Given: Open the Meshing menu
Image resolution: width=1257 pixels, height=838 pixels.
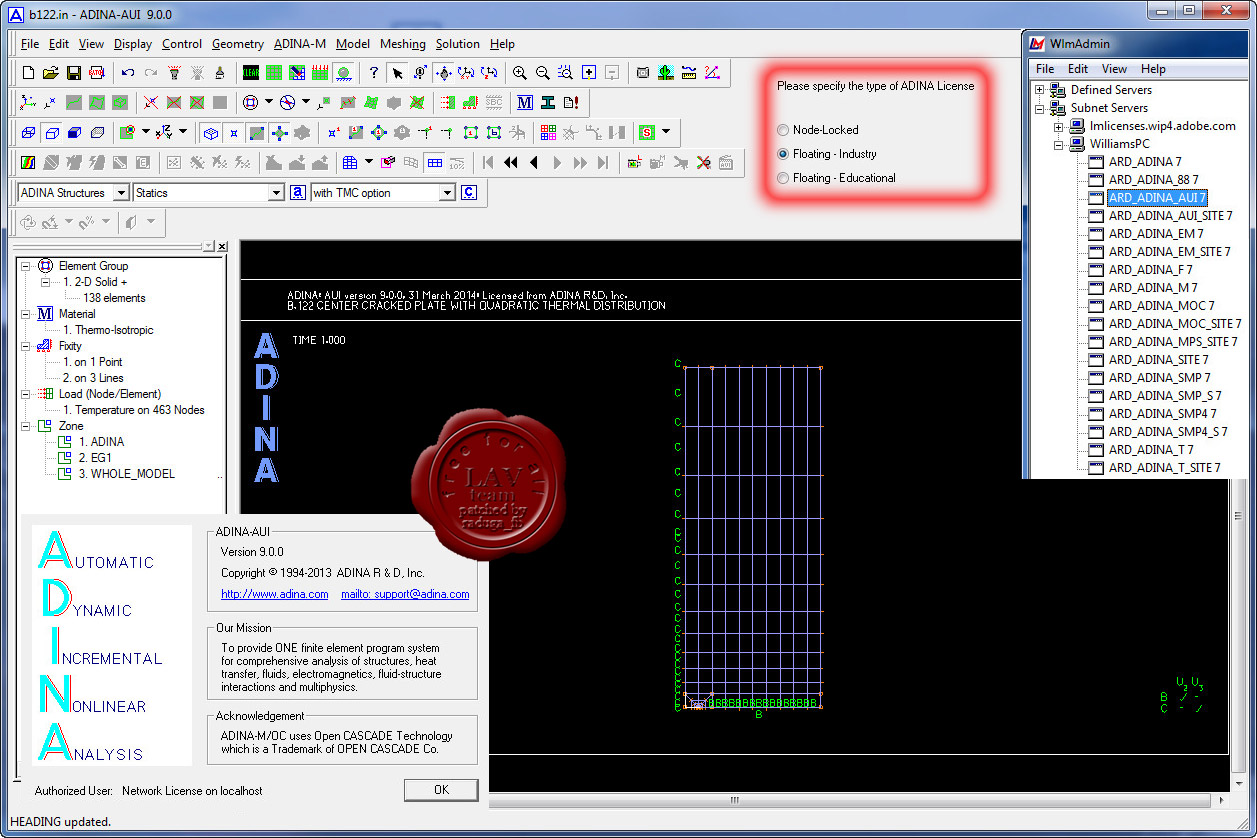Looking at the screenshot, I should (x=403, y=44).
